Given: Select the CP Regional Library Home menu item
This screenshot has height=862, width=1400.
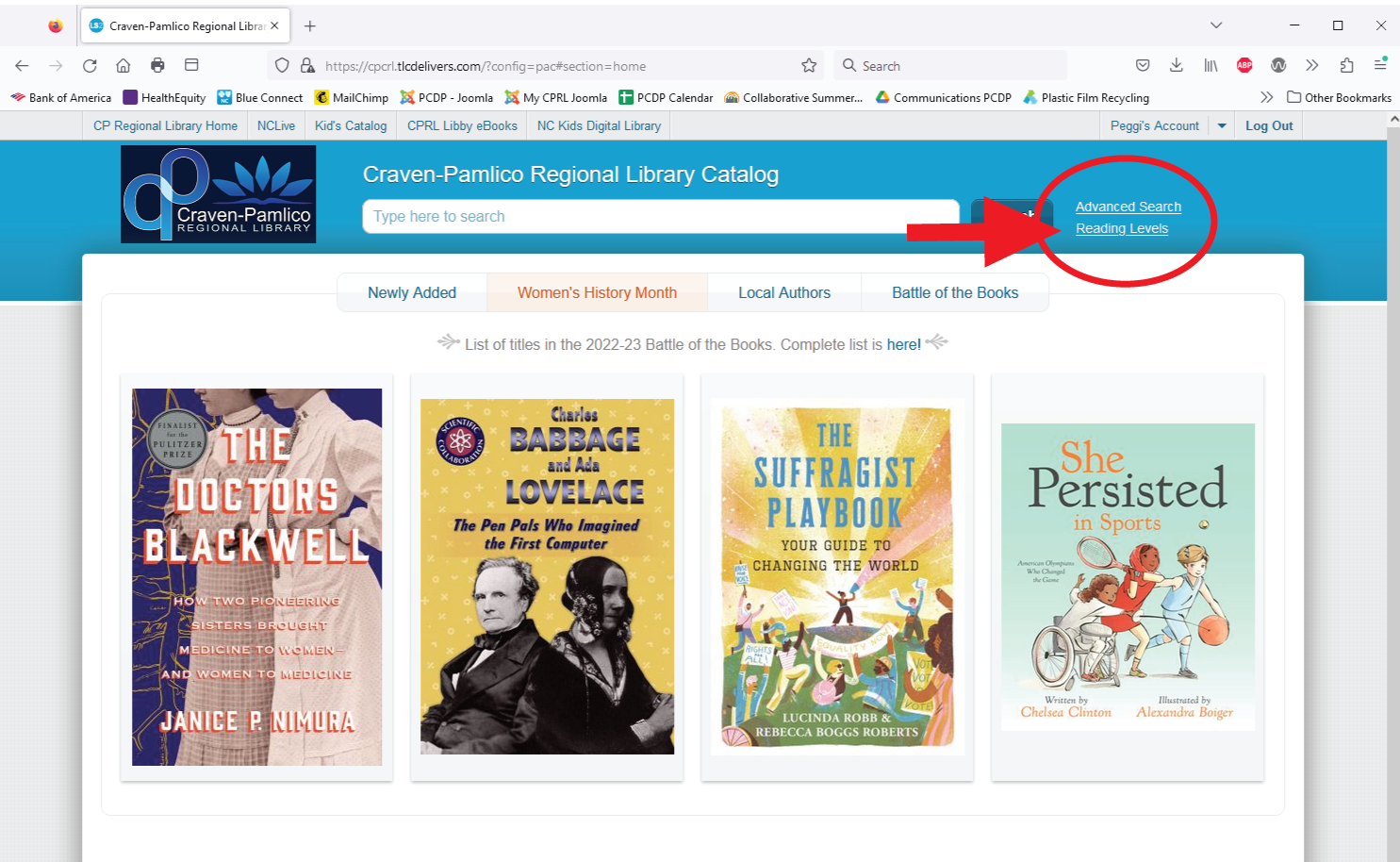Looking at the screenshot, I should [165, 125].
